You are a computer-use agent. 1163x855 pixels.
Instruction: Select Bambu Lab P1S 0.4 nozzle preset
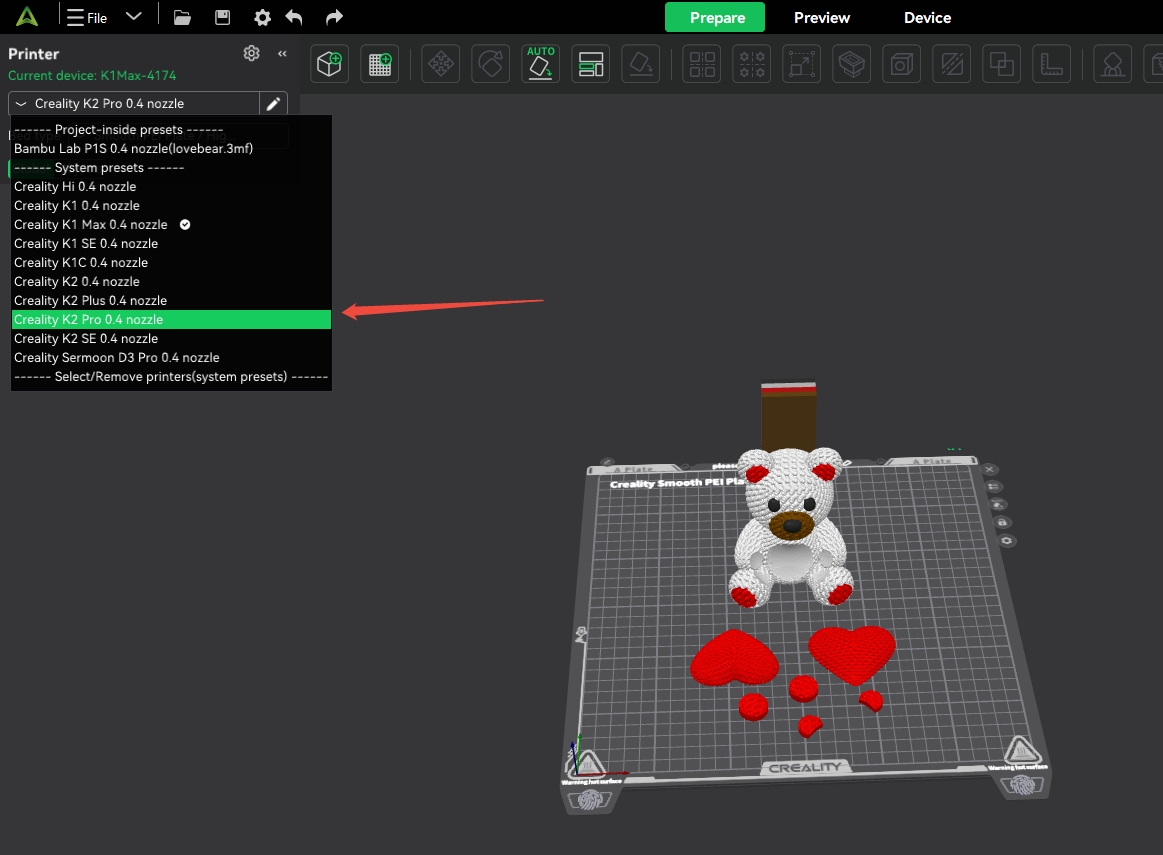point(133,149)
